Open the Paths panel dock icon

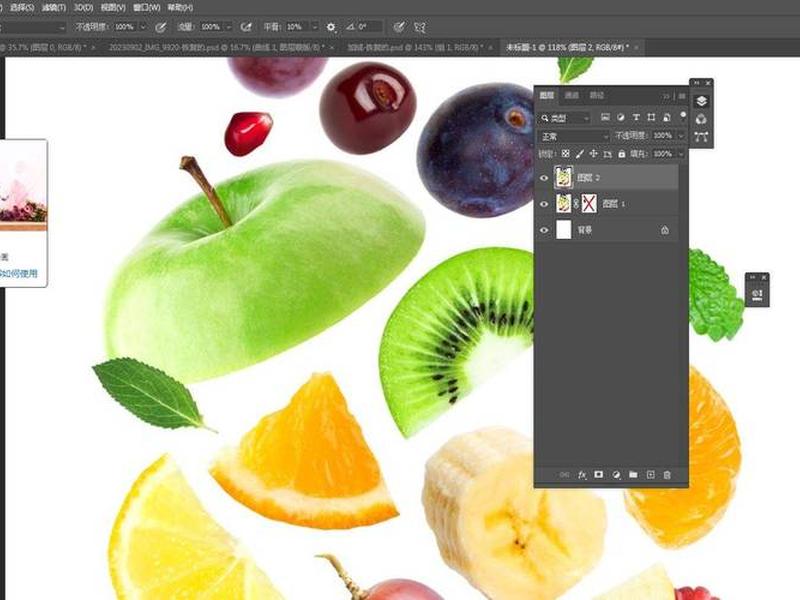(x=702, y=137)
